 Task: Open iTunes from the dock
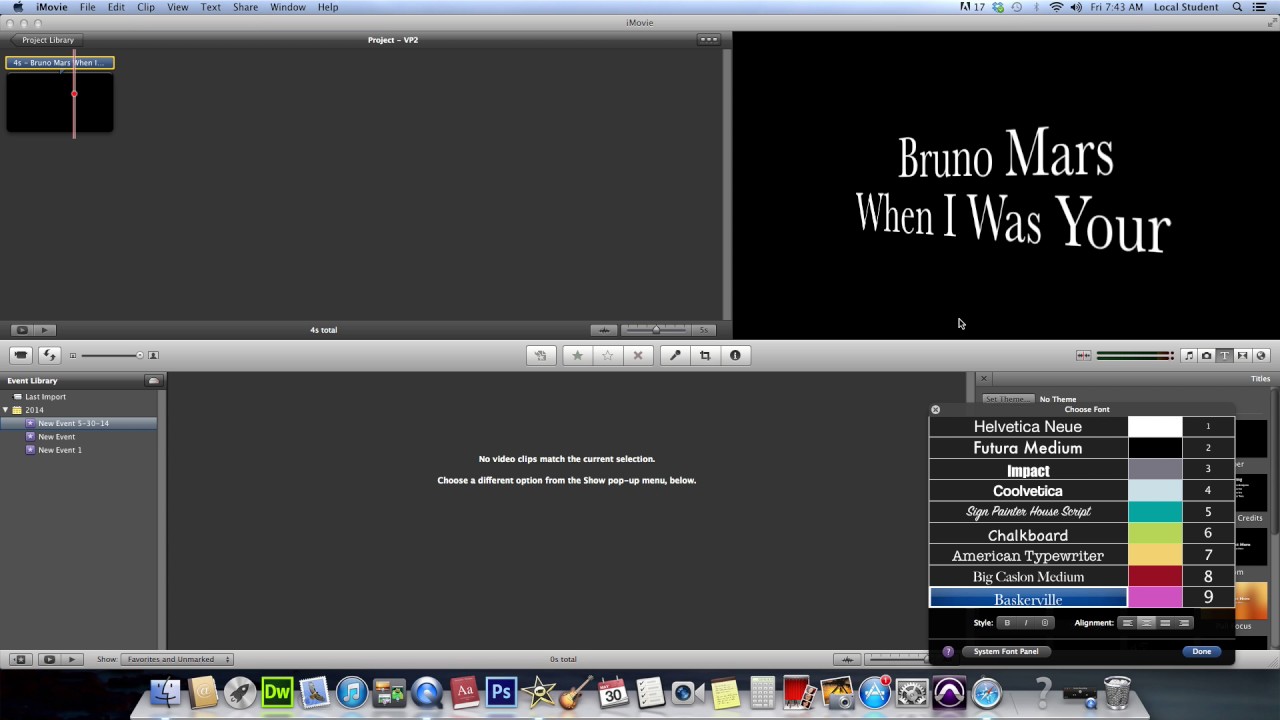[x=352, y=692]
